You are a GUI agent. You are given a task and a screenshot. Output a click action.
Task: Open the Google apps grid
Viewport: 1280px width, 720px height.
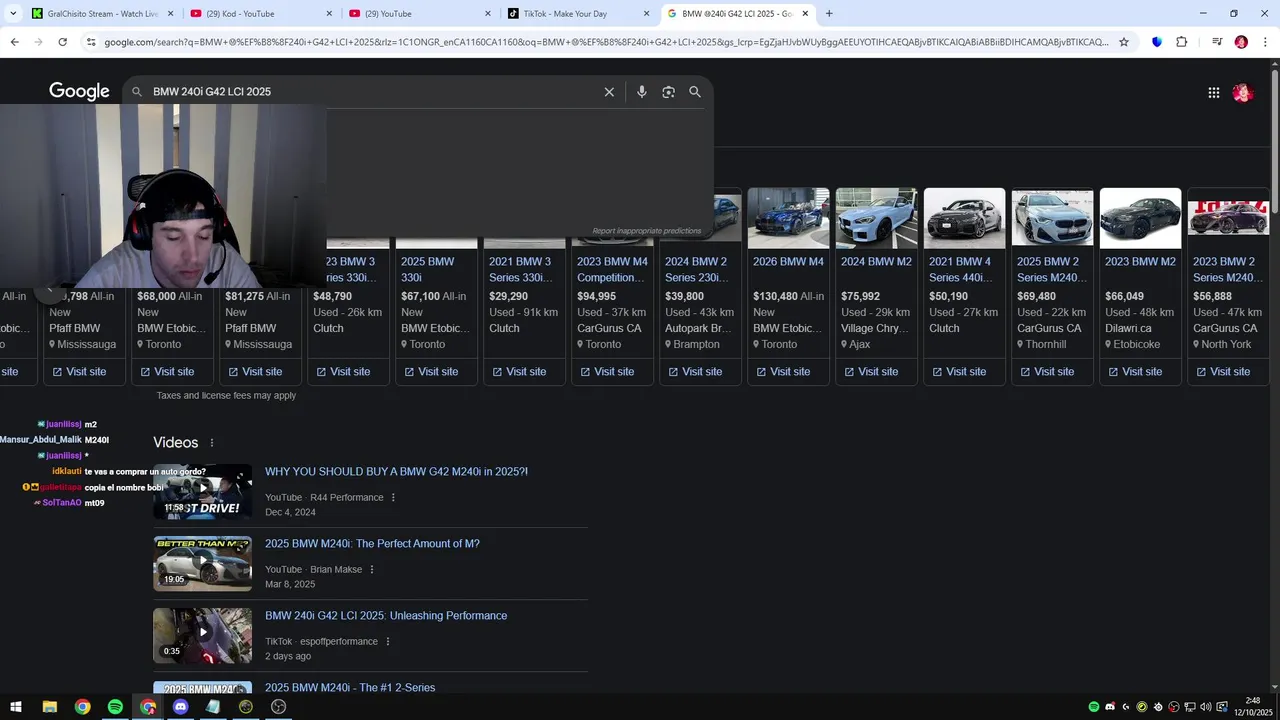click(x=1214, y=93)
